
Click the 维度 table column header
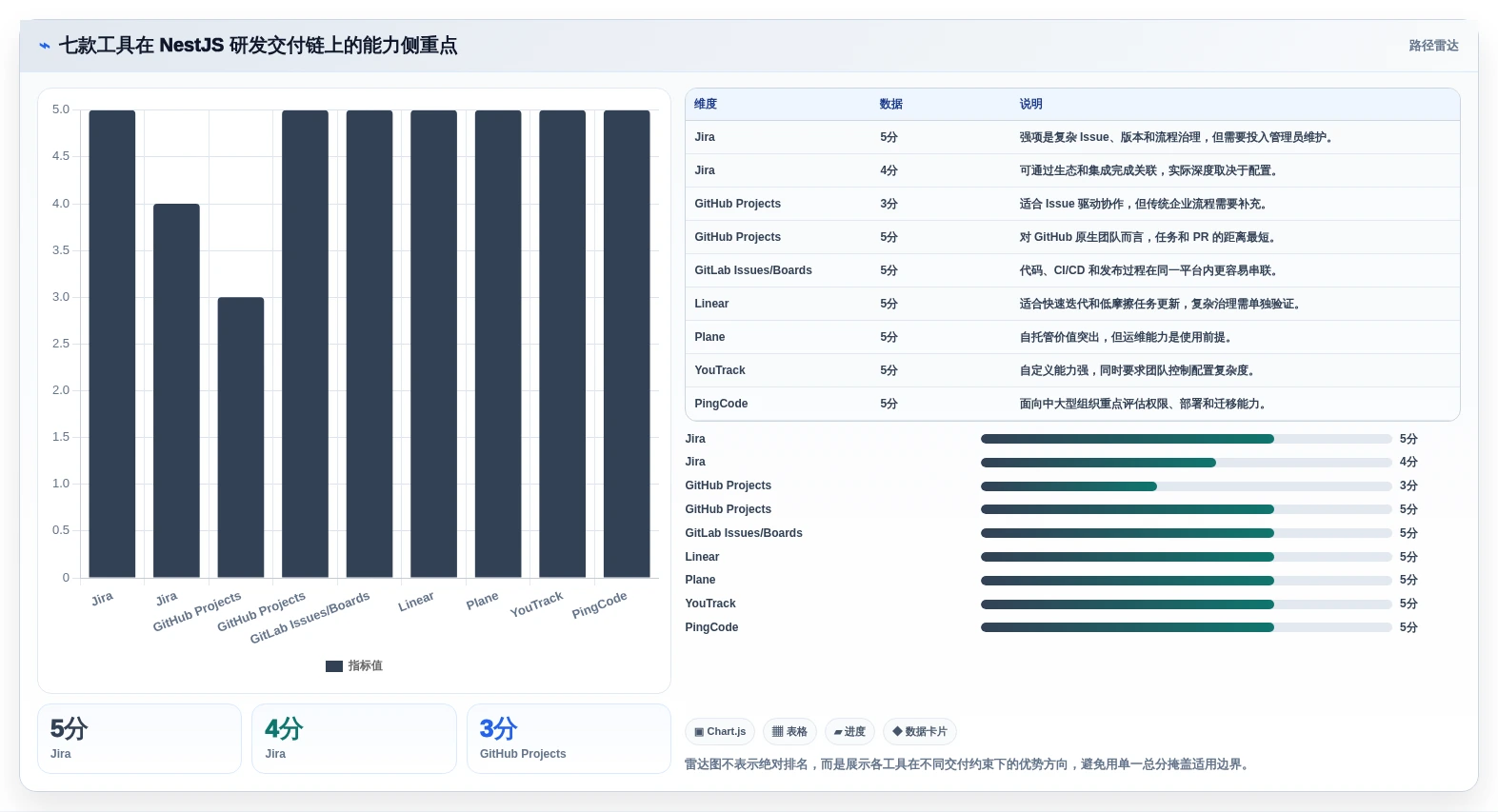pos(706,104)
